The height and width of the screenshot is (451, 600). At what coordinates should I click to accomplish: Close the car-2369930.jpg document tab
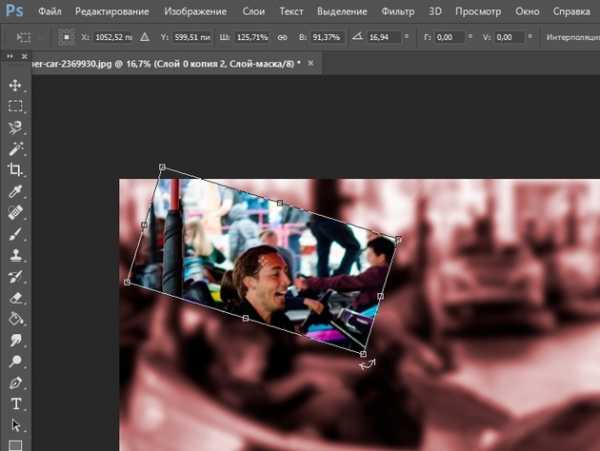[311, 63]
